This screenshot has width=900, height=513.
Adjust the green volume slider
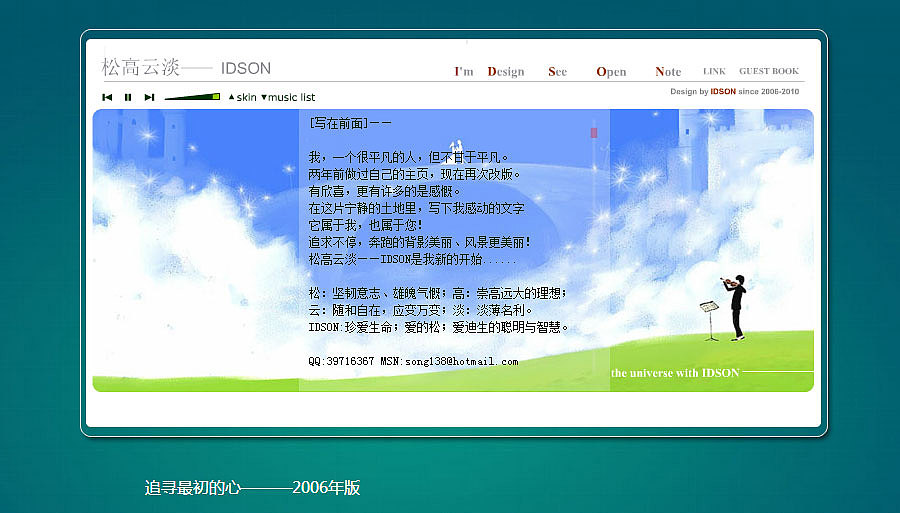click(x=192, y=97)
